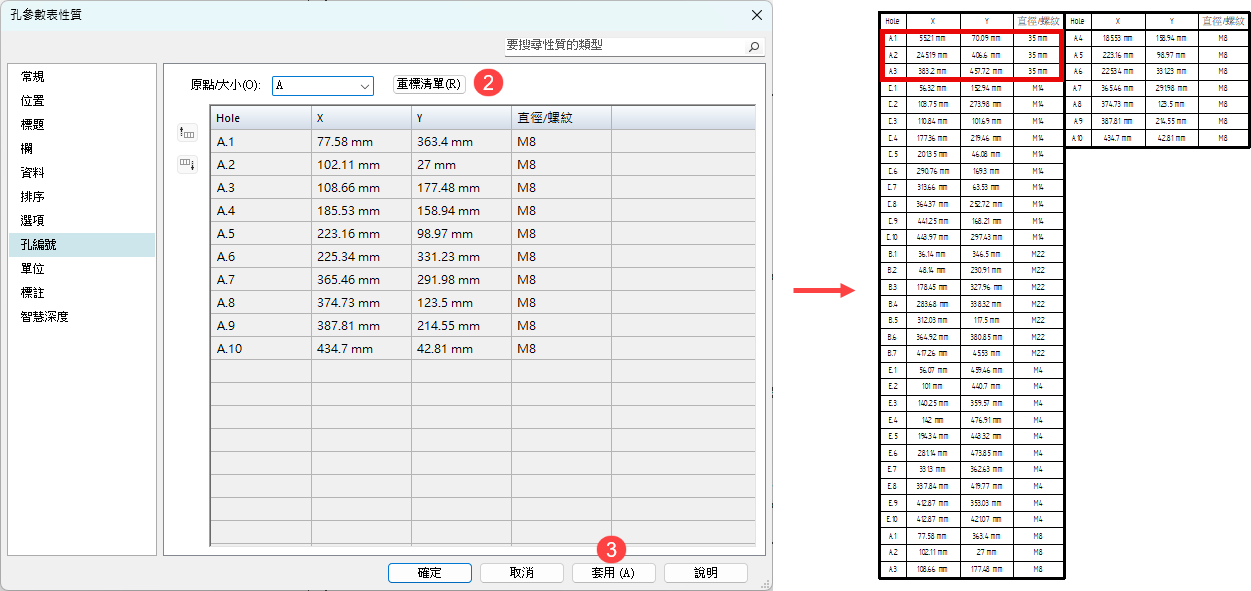Open the 排序 settings page

click(x=33, y=197)
